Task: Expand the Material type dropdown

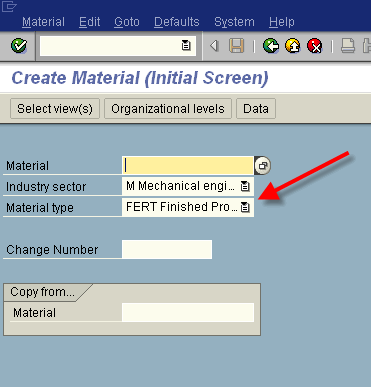Action: click(245, 207)
